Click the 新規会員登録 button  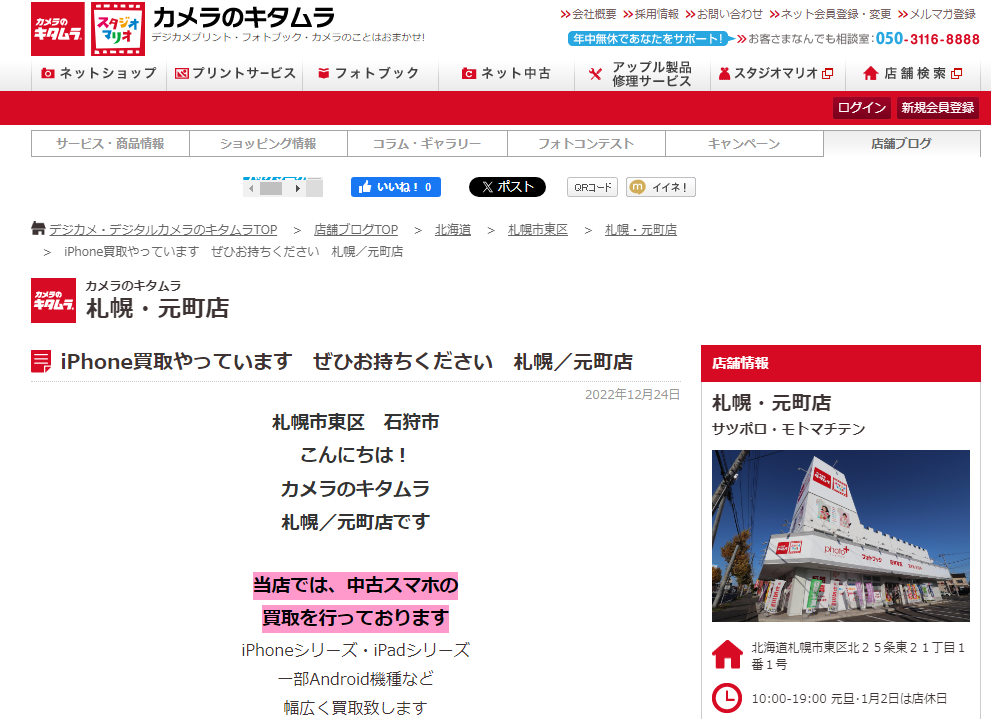coord(938,108)
